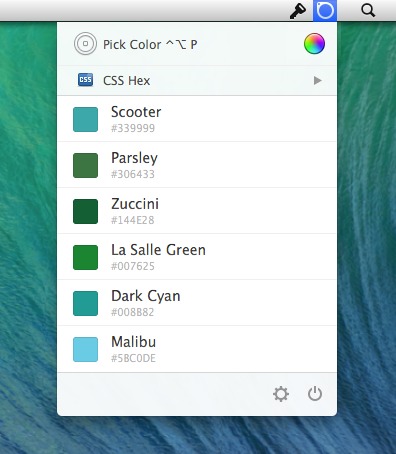396x454 pixels.
Task: Copy hex value #008B82
Action: coord(132,312)
